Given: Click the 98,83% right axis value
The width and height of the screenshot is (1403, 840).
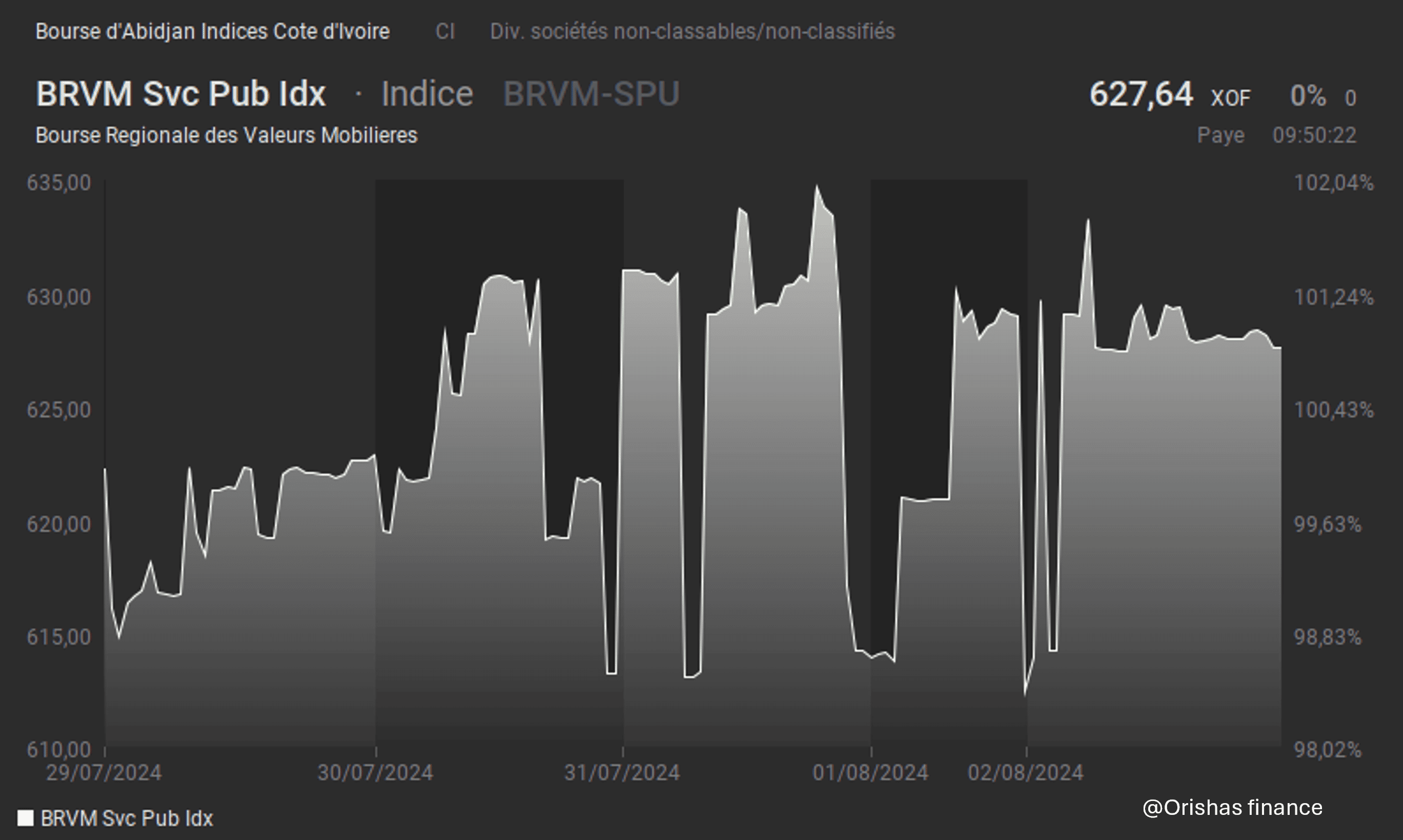Looking at the screenshot, I should click(x=1328, y=638).
